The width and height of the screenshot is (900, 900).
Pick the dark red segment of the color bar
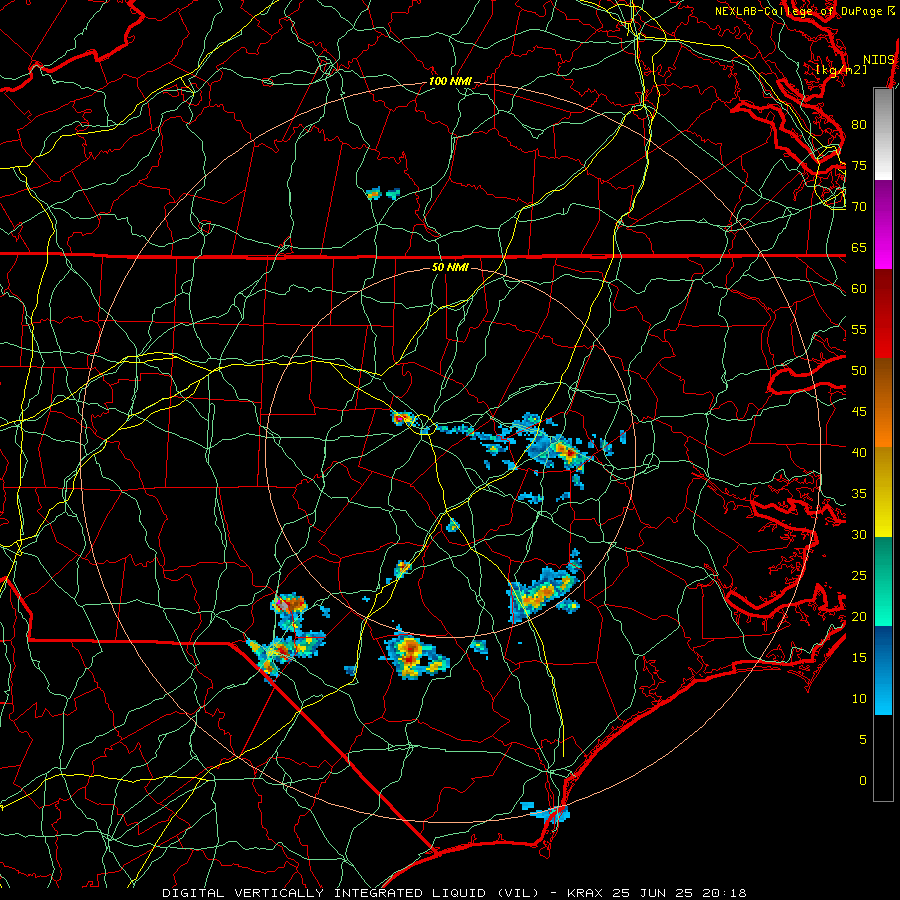tap(883, 314)
